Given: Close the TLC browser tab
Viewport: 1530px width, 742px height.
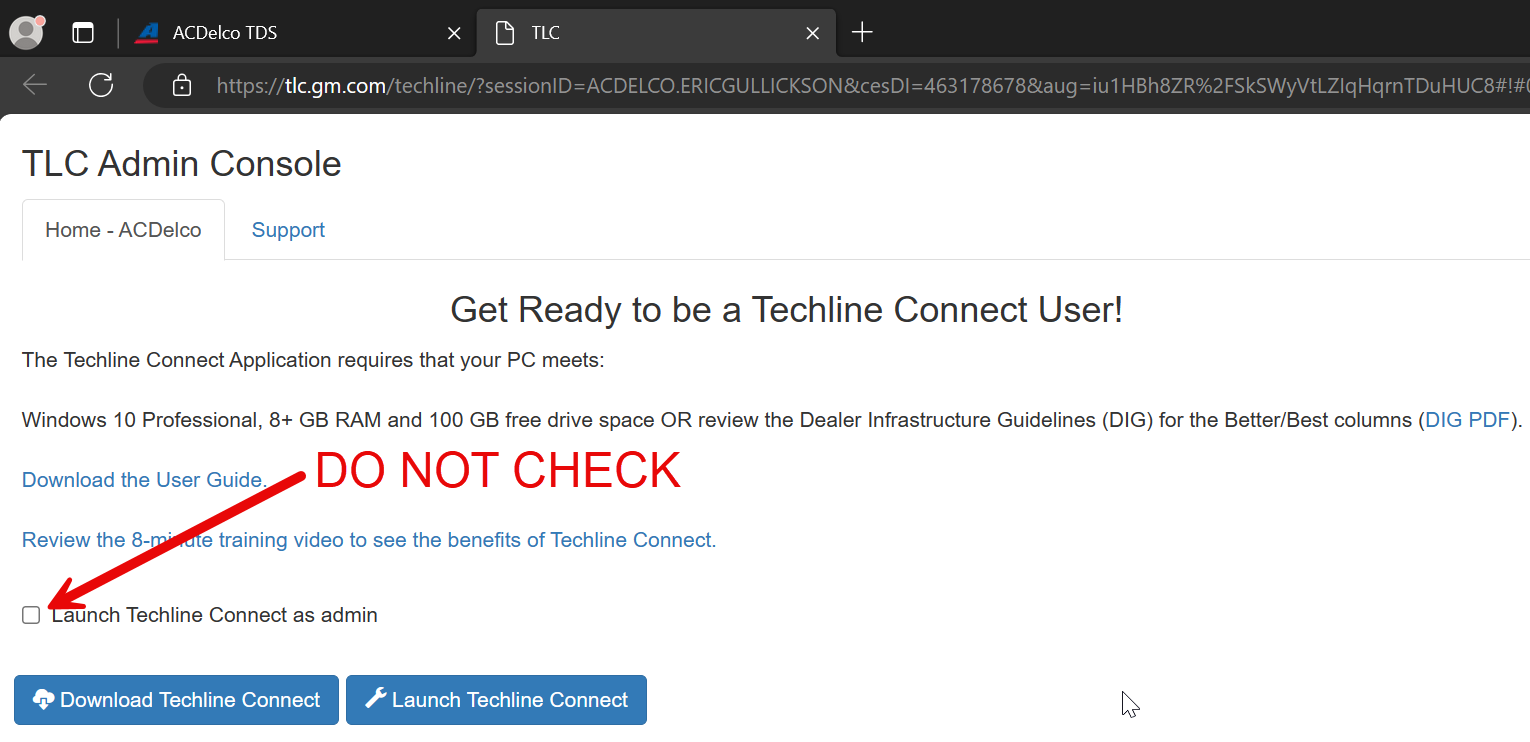Looking at the screenshot, I should pyautogui.click(x=813, y=33).
